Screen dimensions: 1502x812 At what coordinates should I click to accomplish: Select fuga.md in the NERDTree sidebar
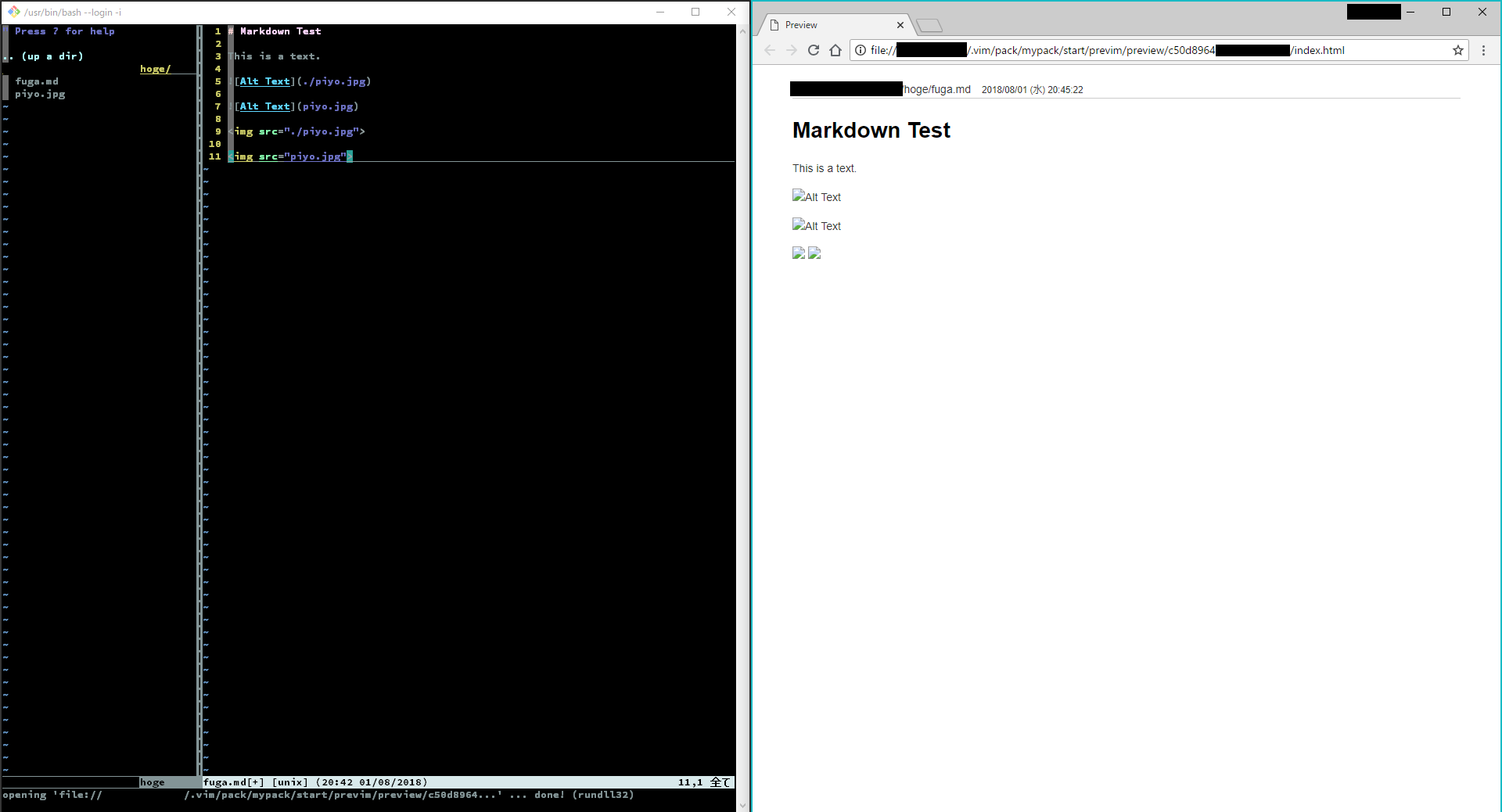(36, 81)
